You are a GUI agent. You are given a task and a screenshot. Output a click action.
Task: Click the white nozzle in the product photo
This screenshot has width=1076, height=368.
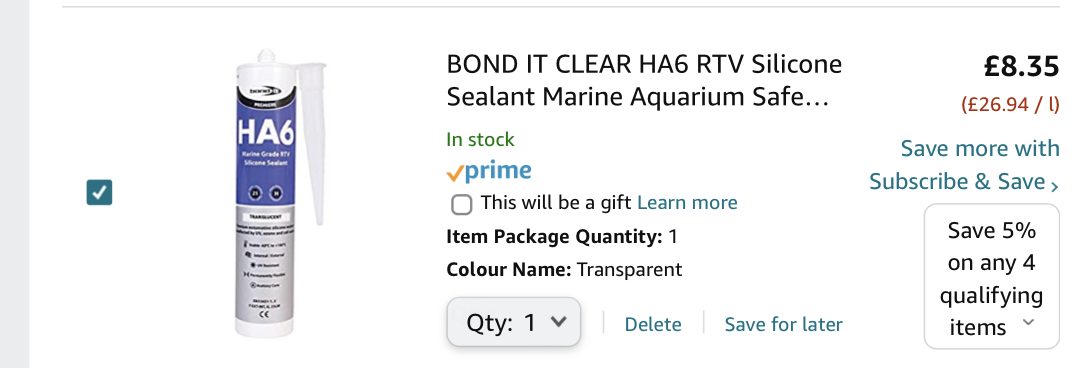pyautogui.click(x=312, y=143)
